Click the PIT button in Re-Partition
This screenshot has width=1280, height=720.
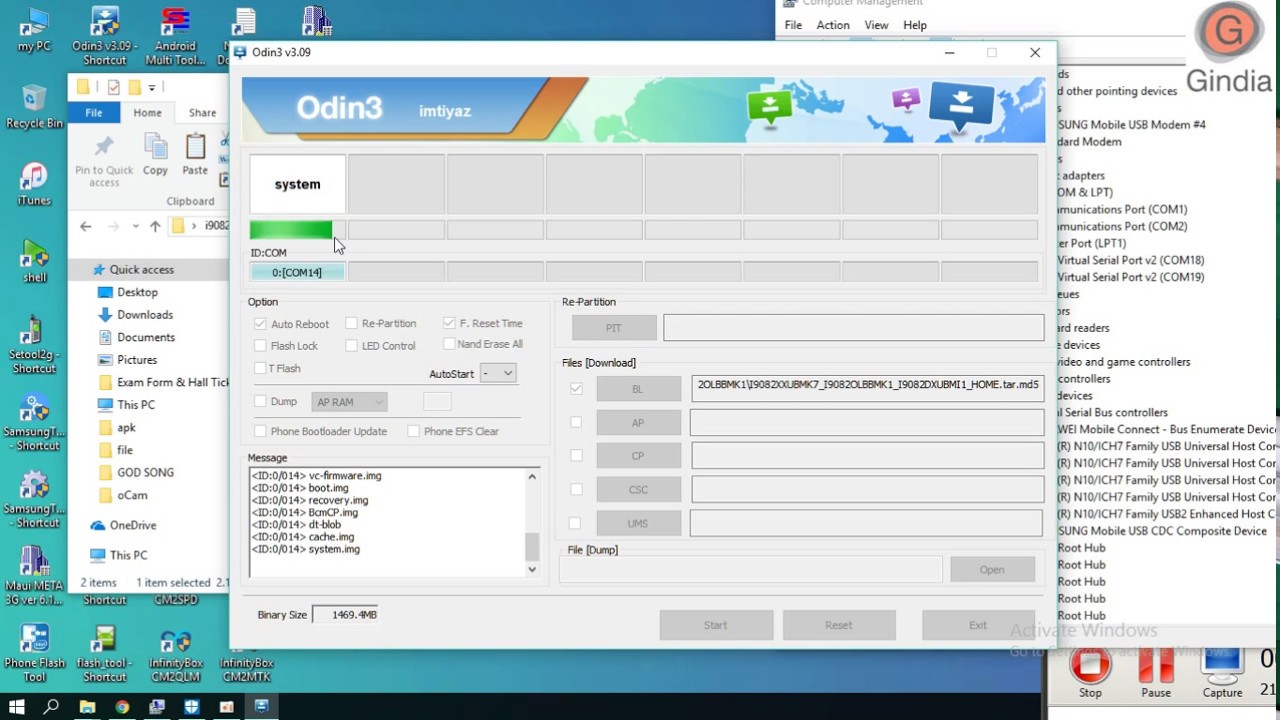pos(614,328)
